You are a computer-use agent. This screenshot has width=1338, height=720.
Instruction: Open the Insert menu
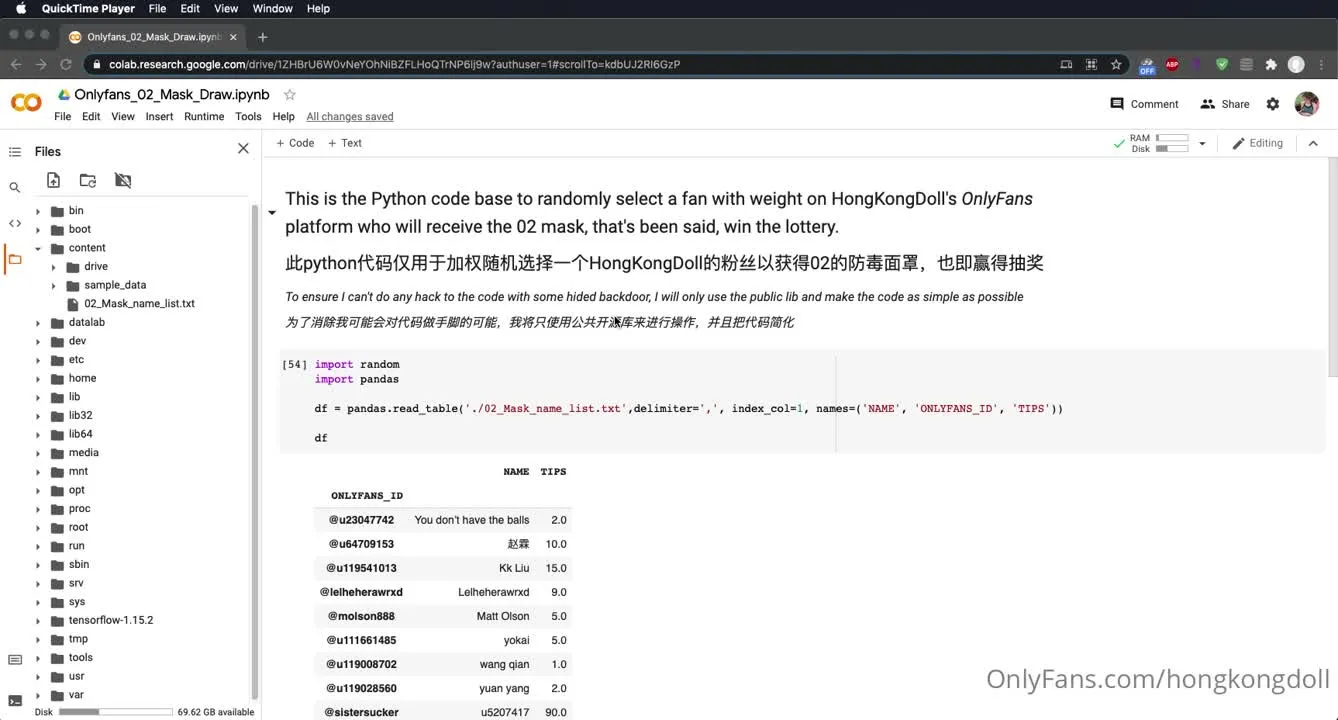coord(159,117)
